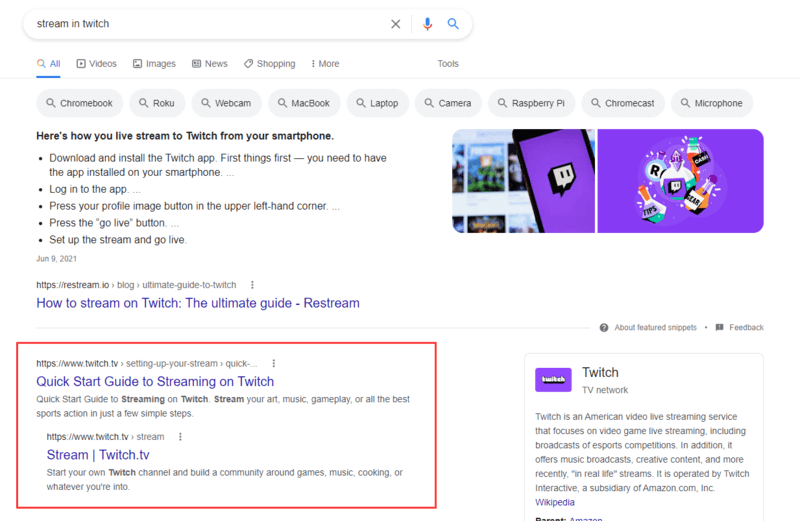Screen dimensions: 800x521
Task: Click the phone with Twitch logo thumbnail
Action: pyautogui.click(x=523, y=181)
